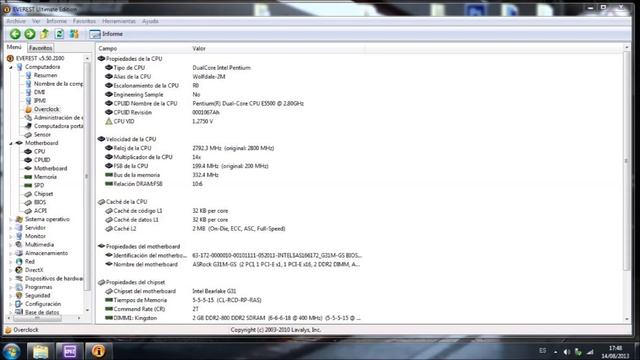
Task: Open the Chipset tree item
Action: [43, 194]
